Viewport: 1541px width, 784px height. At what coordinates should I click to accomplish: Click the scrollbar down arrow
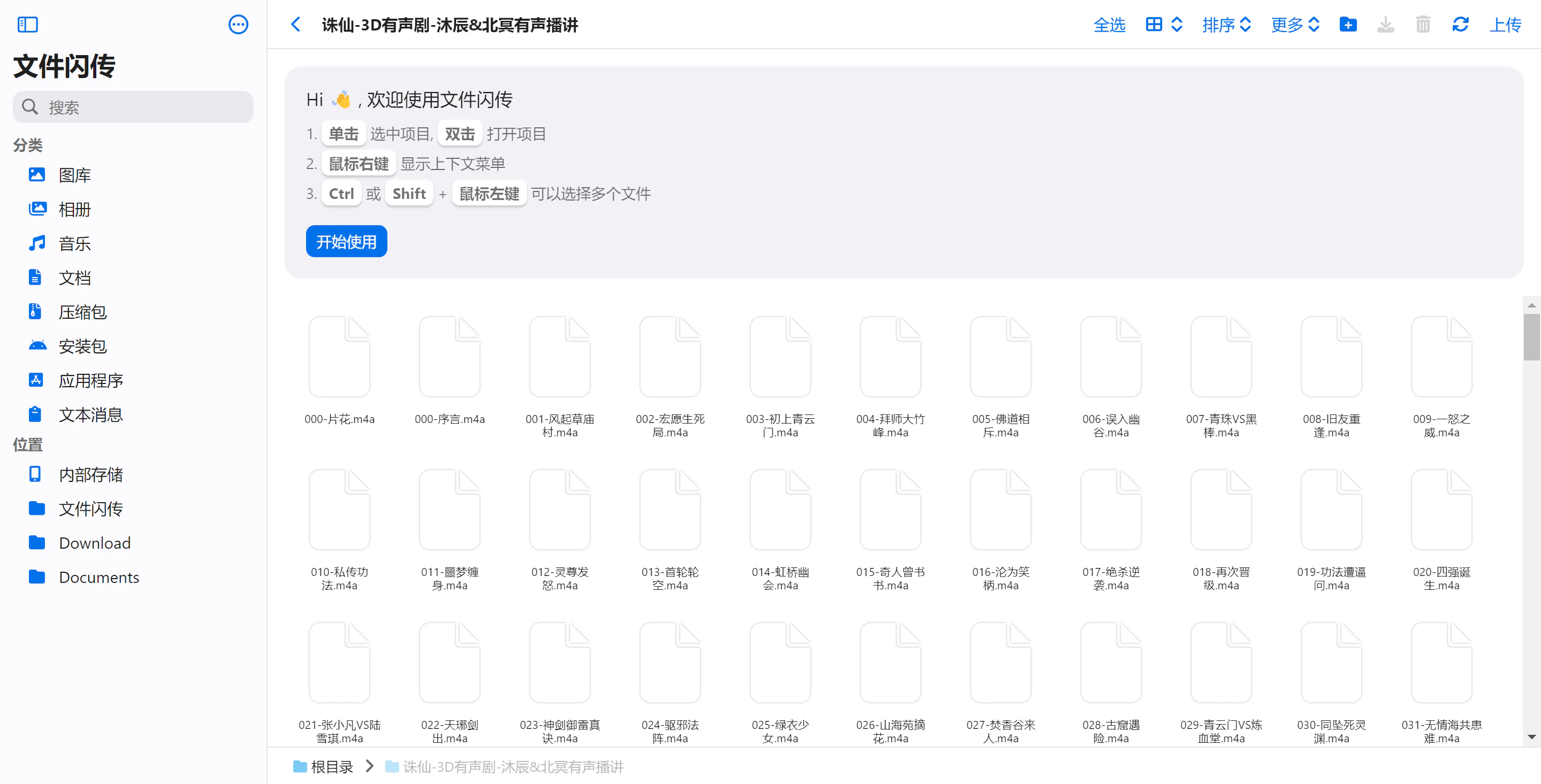point(1531,737)
